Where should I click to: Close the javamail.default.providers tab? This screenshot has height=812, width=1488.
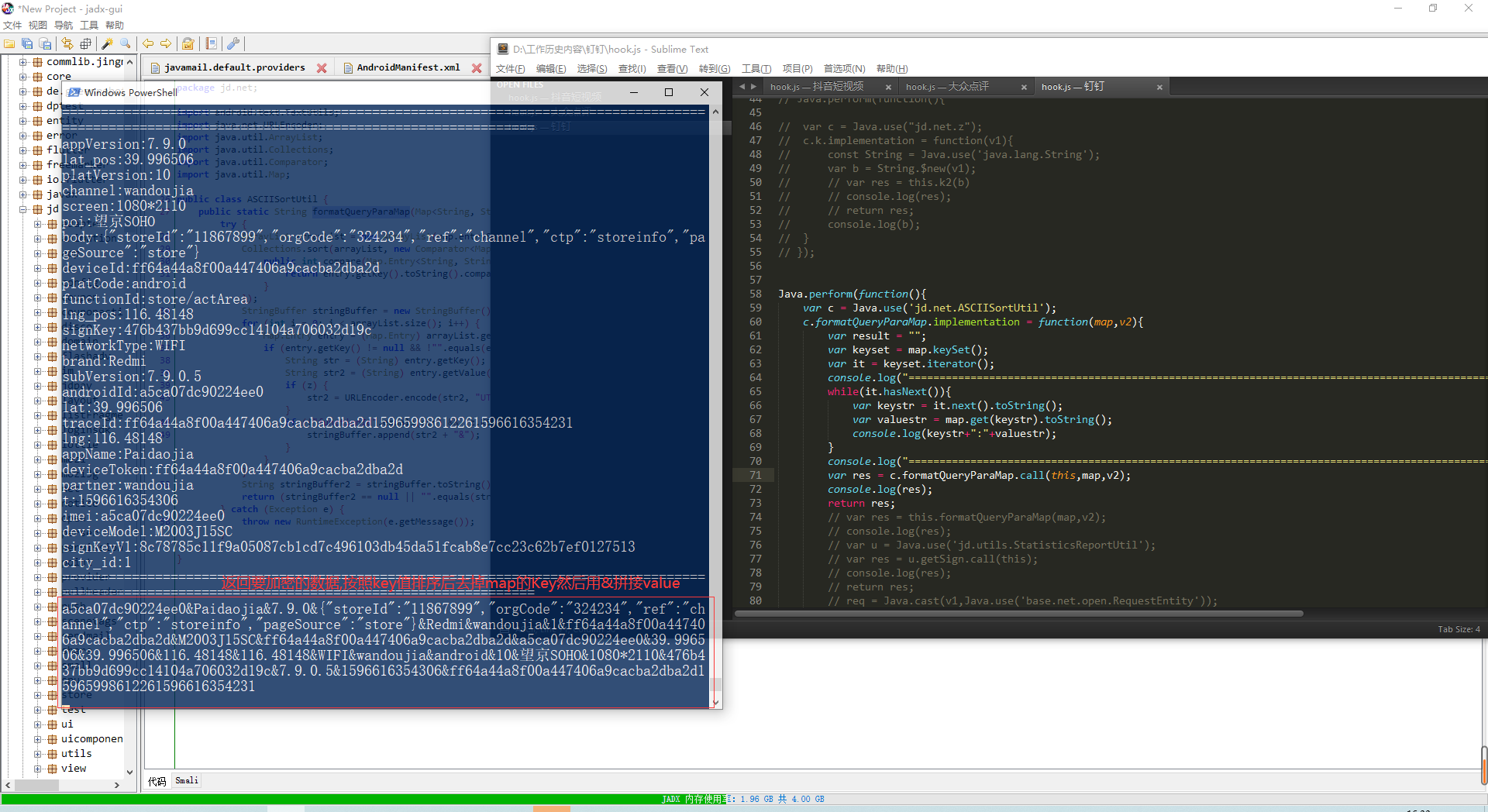(x=322, y=68)
